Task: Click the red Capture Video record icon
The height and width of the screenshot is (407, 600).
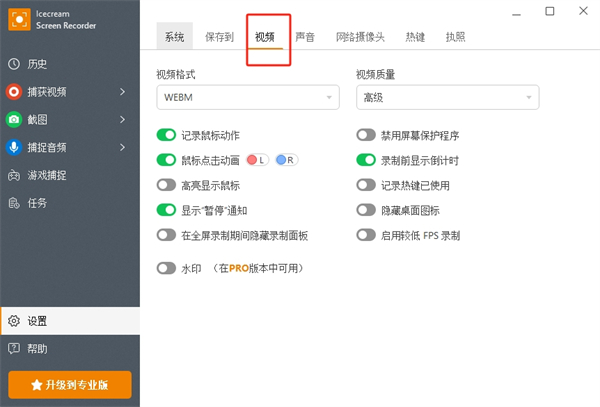Action: [x=14, y=92]
